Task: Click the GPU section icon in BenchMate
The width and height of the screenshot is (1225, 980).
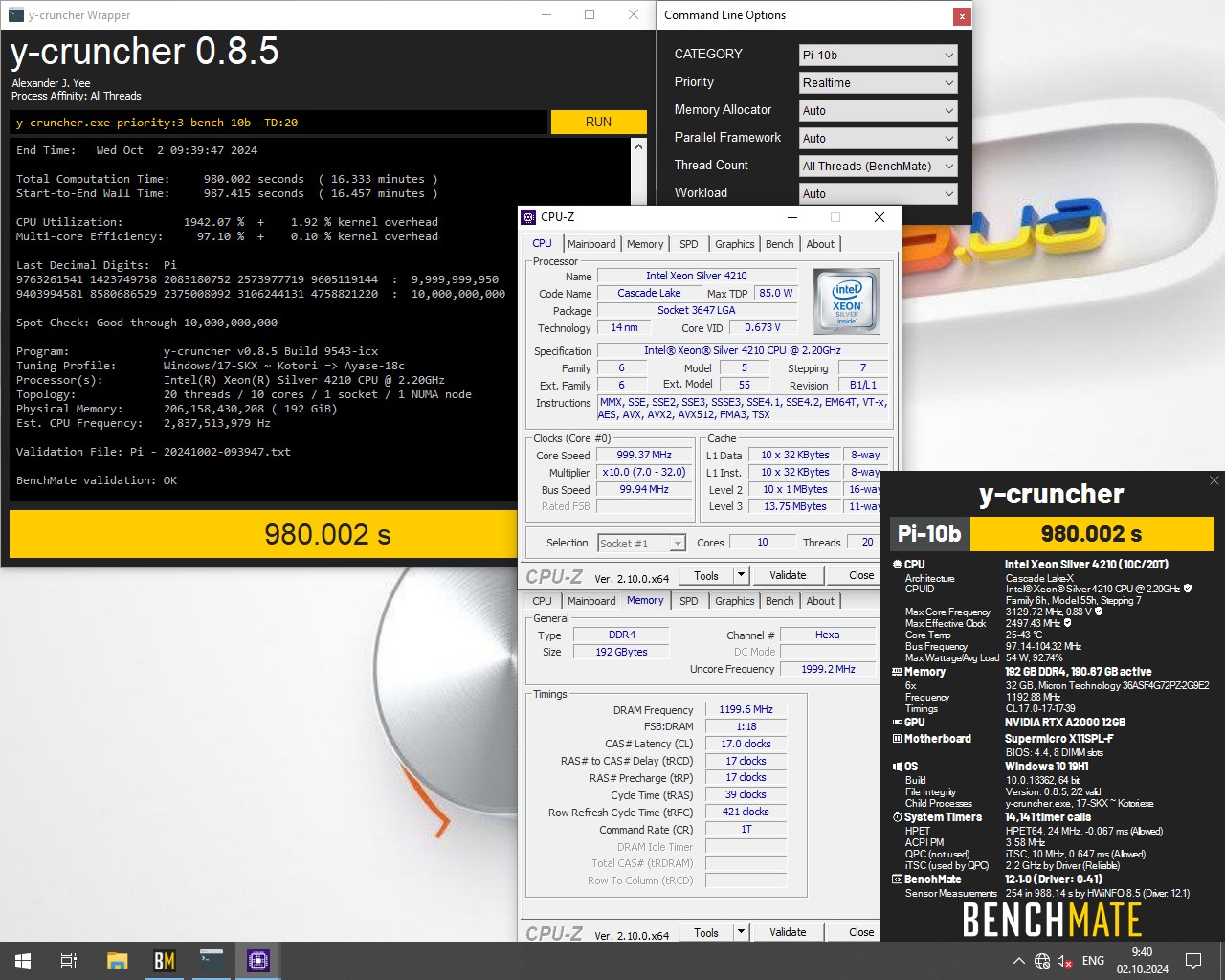Action: point(897,723)
